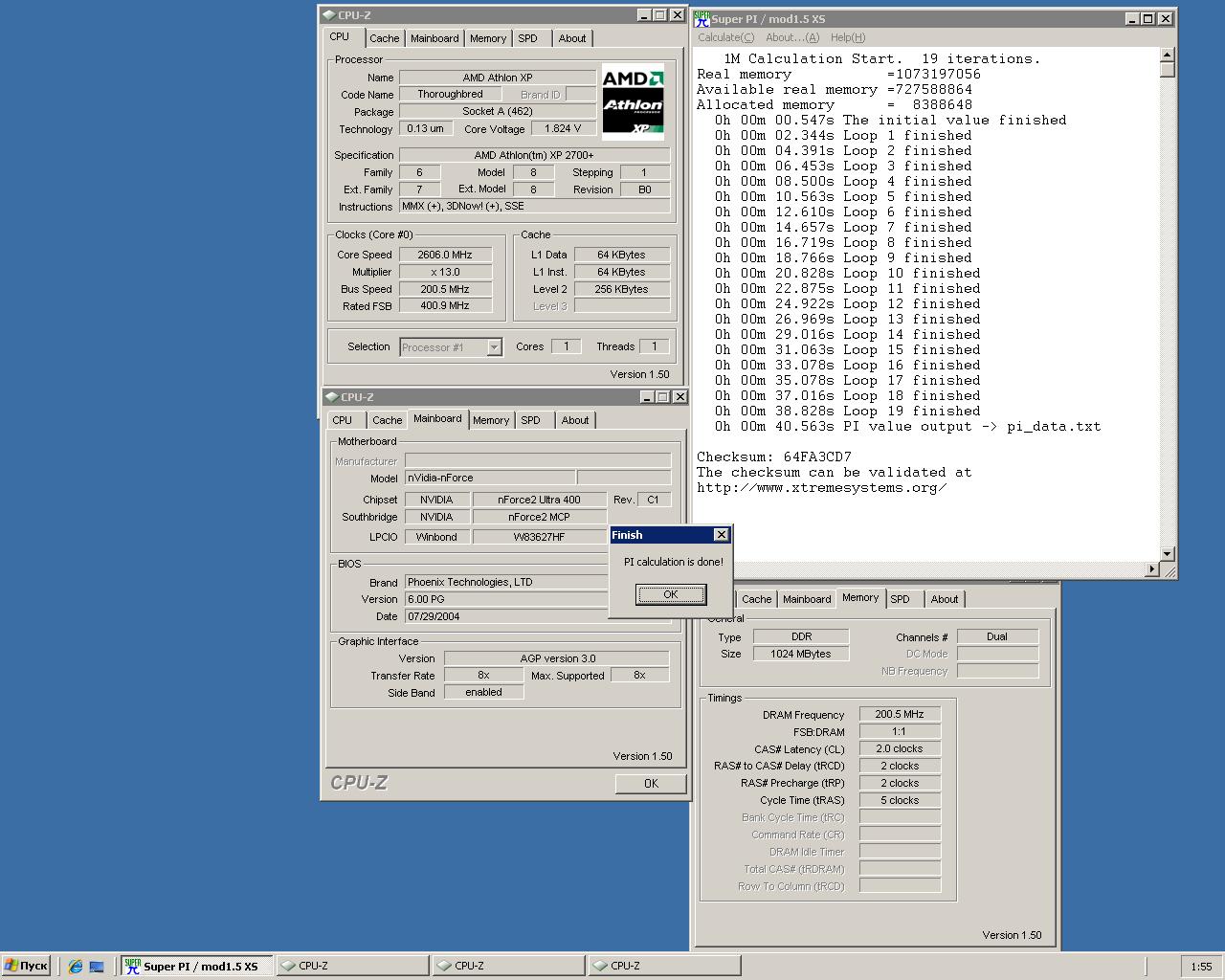This screenshot has width=1225, height=980.
Task: Click the Specification field AMD Athlon(tm) XP 2700+
Action: 534,155
